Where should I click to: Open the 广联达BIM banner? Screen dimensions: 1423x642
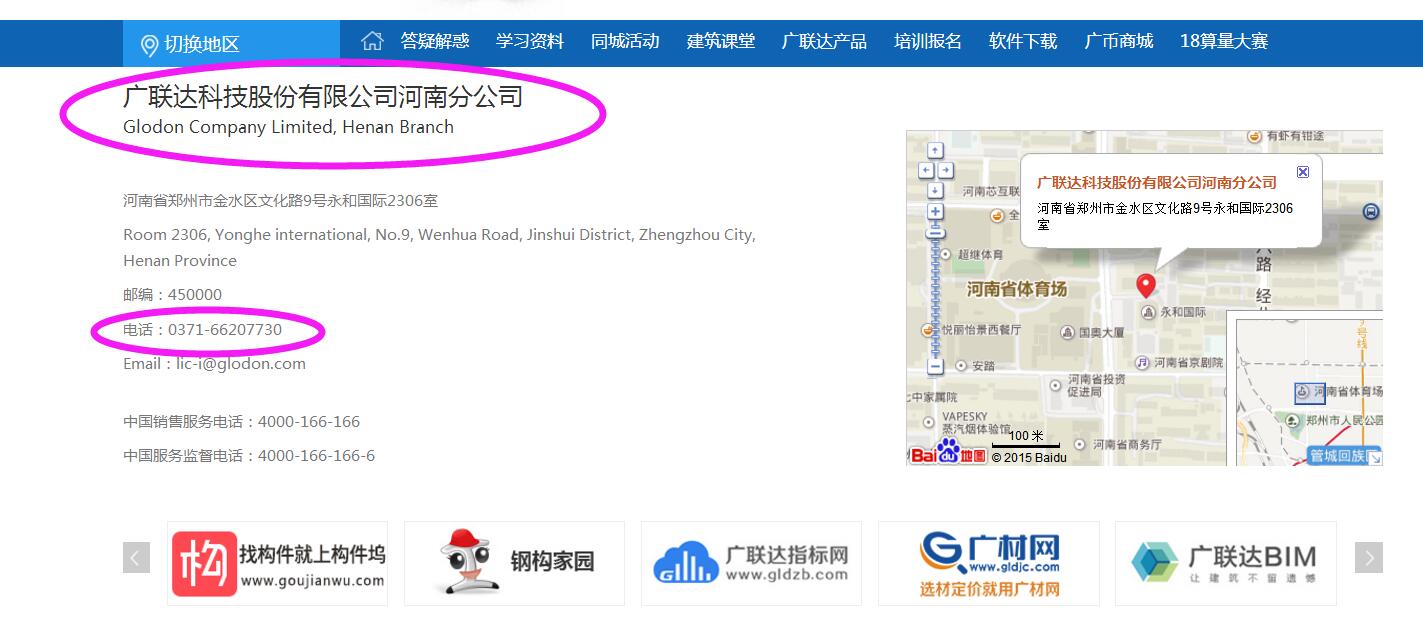pyautogui.click(x=1225, y=563)
